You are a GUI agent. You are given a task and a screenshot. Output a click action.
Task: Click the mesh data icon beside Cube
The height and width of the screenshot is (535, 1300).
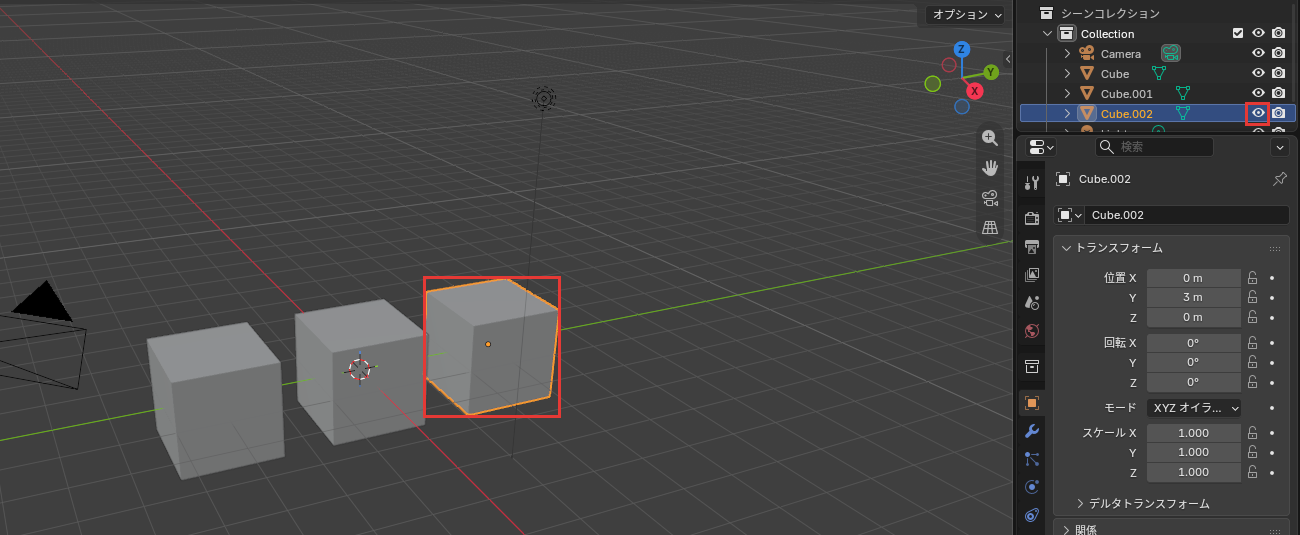[x=1159, y=73]
